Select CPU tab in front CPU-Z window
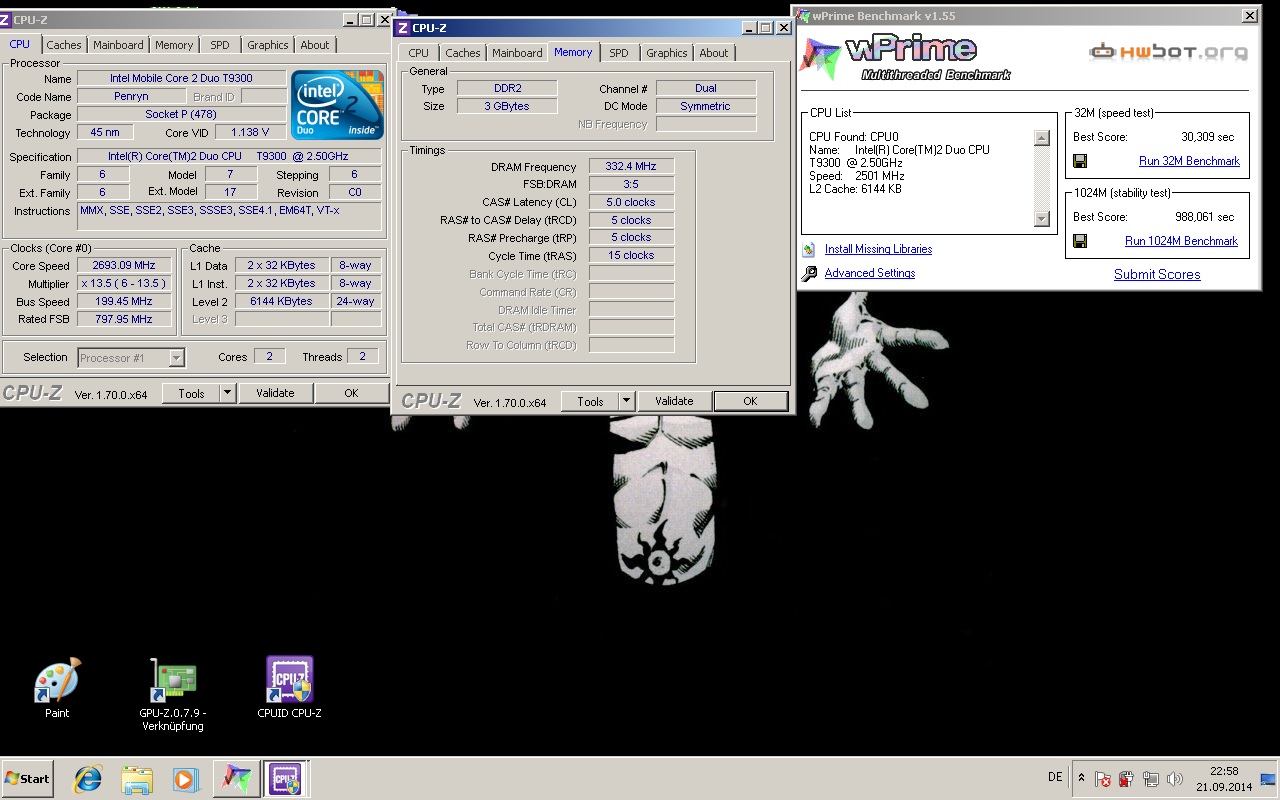Viewport: 1280px width, 800px height. [419, 53]
